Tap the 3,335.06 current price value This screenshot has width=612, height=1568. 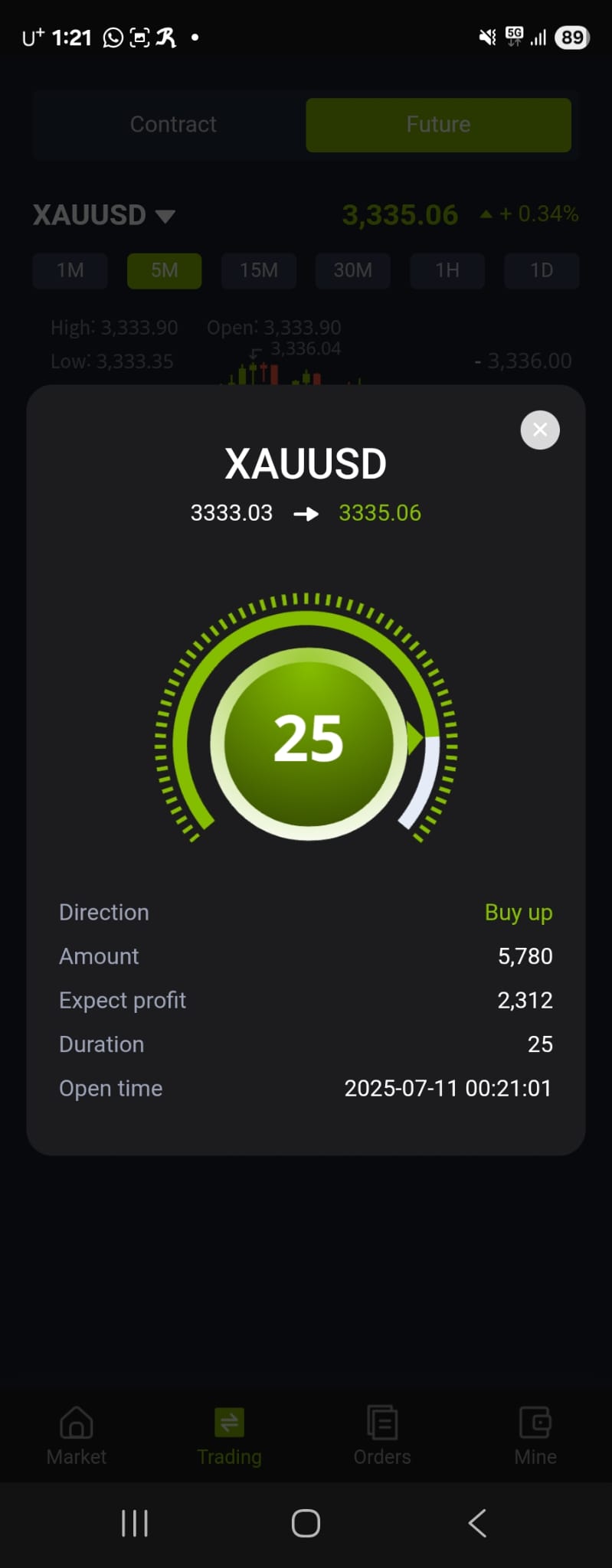(x=400, y=215)
